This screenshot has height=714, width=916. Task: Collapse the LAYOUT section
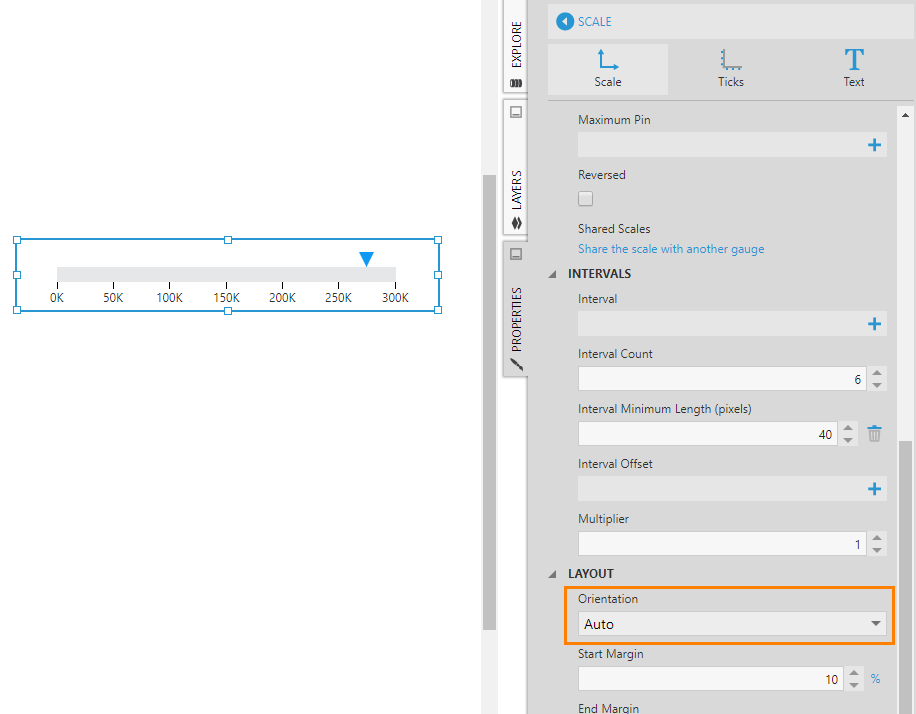pyautogui.click(x=553, y=574)
